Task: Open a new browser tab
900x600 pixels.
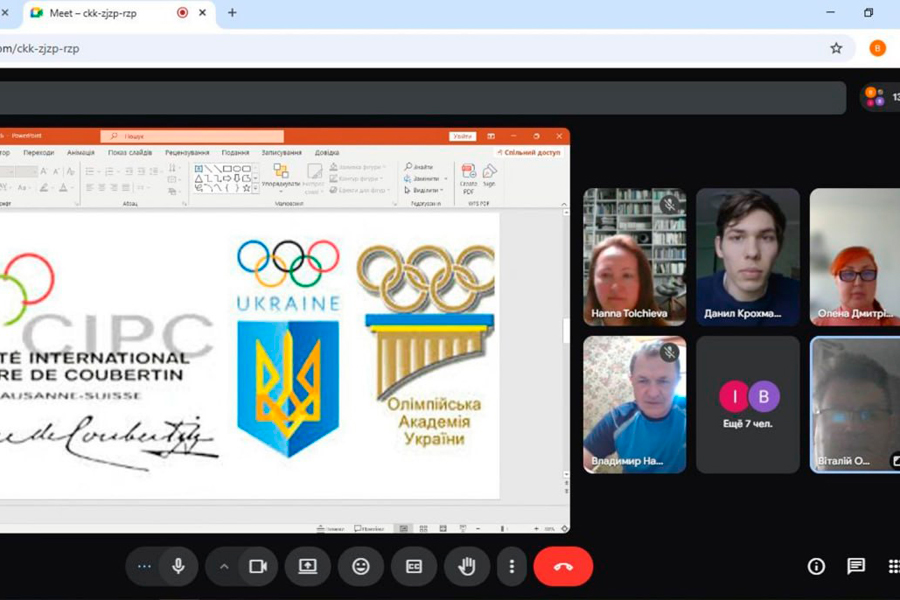Action: point(232,13)
